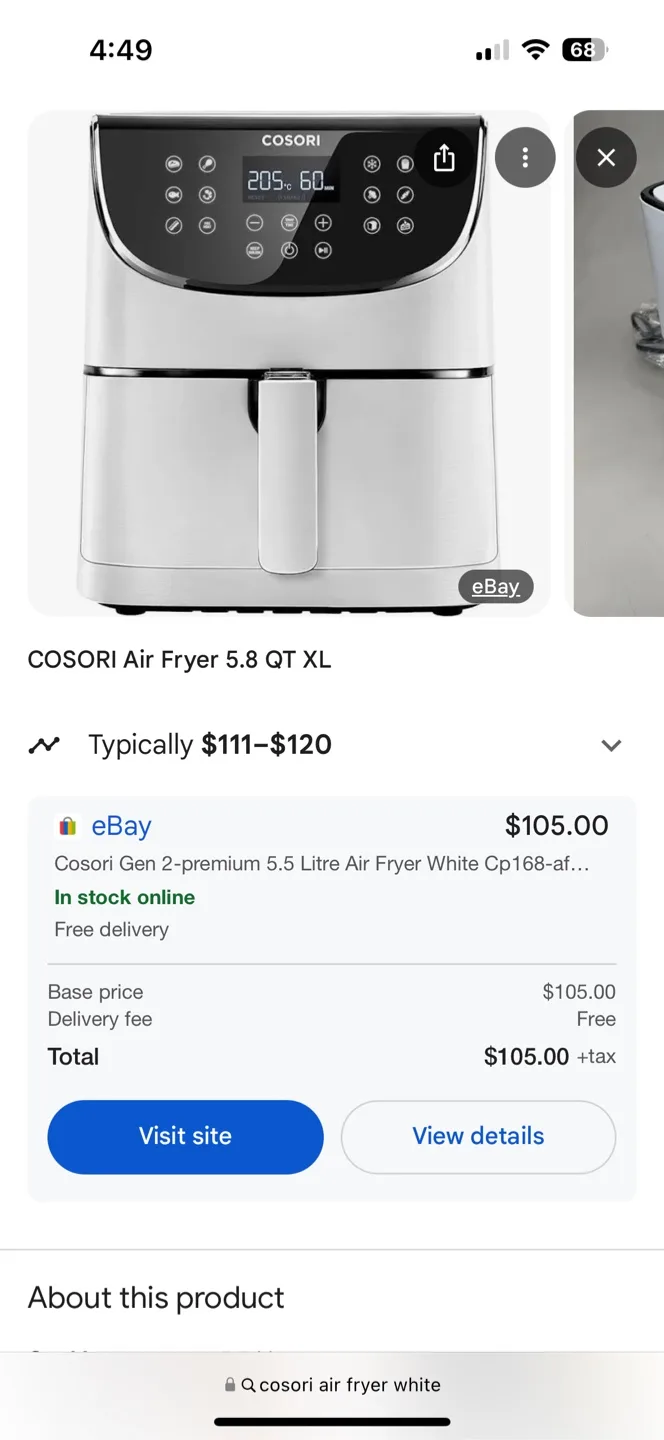This screenshot has height=1440, width=664.
Task: Tap the share icon on the product image
Action: point(444,157)
